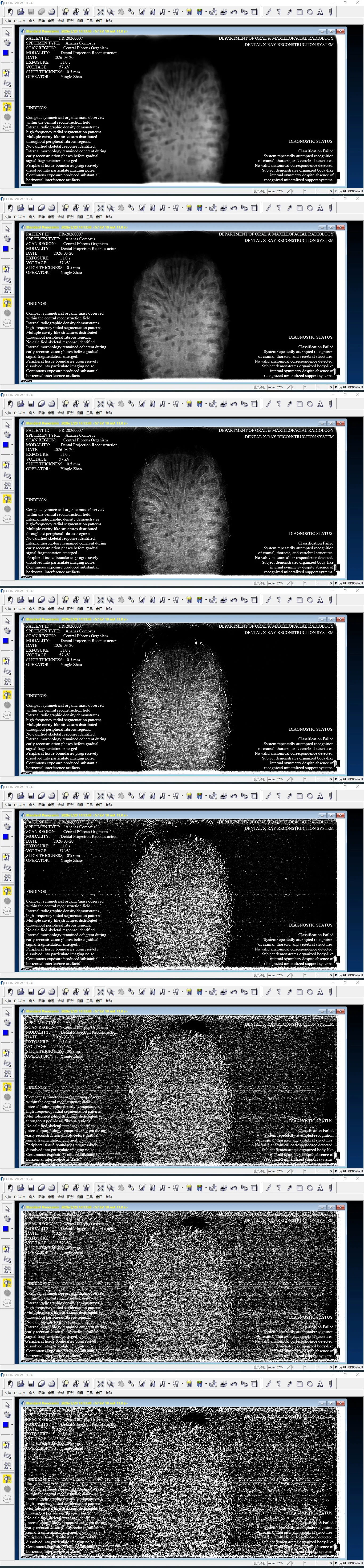In the bottom window, click '用户: PIDBDefault' in status bar
This screenshot has width=364, height=1568.
(351, 1563)
